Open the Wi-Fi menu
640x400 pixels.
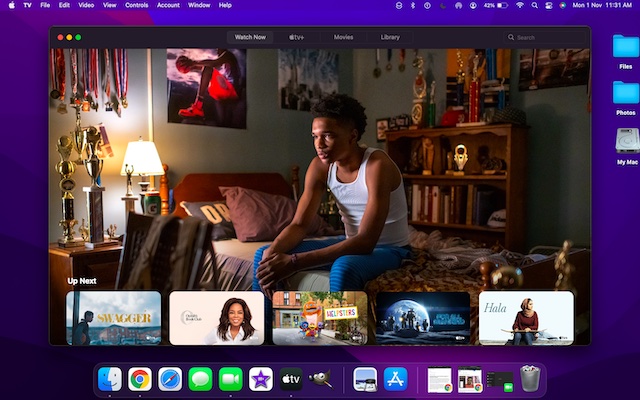tap(520, 5)
